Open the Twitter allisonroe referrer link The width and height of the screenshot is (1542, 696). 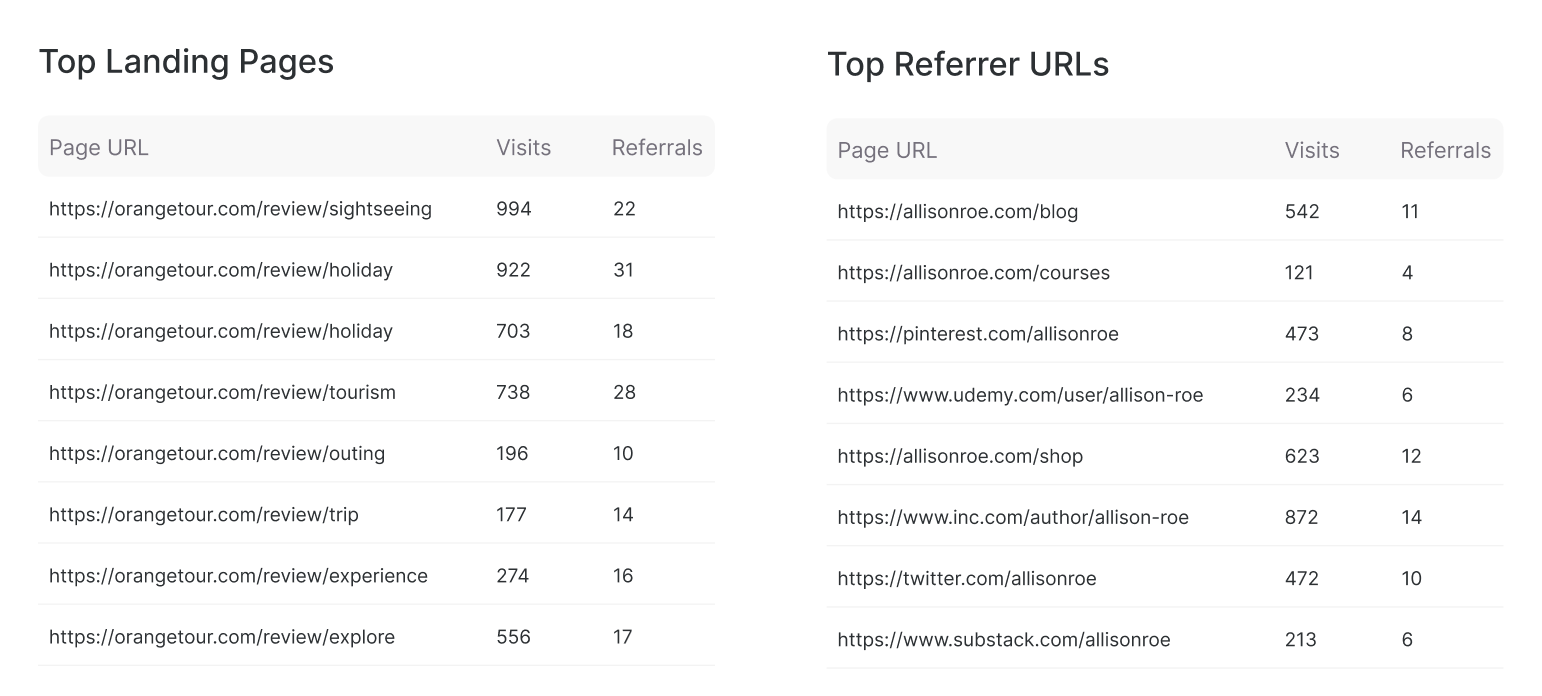click(x=967, y=578)
